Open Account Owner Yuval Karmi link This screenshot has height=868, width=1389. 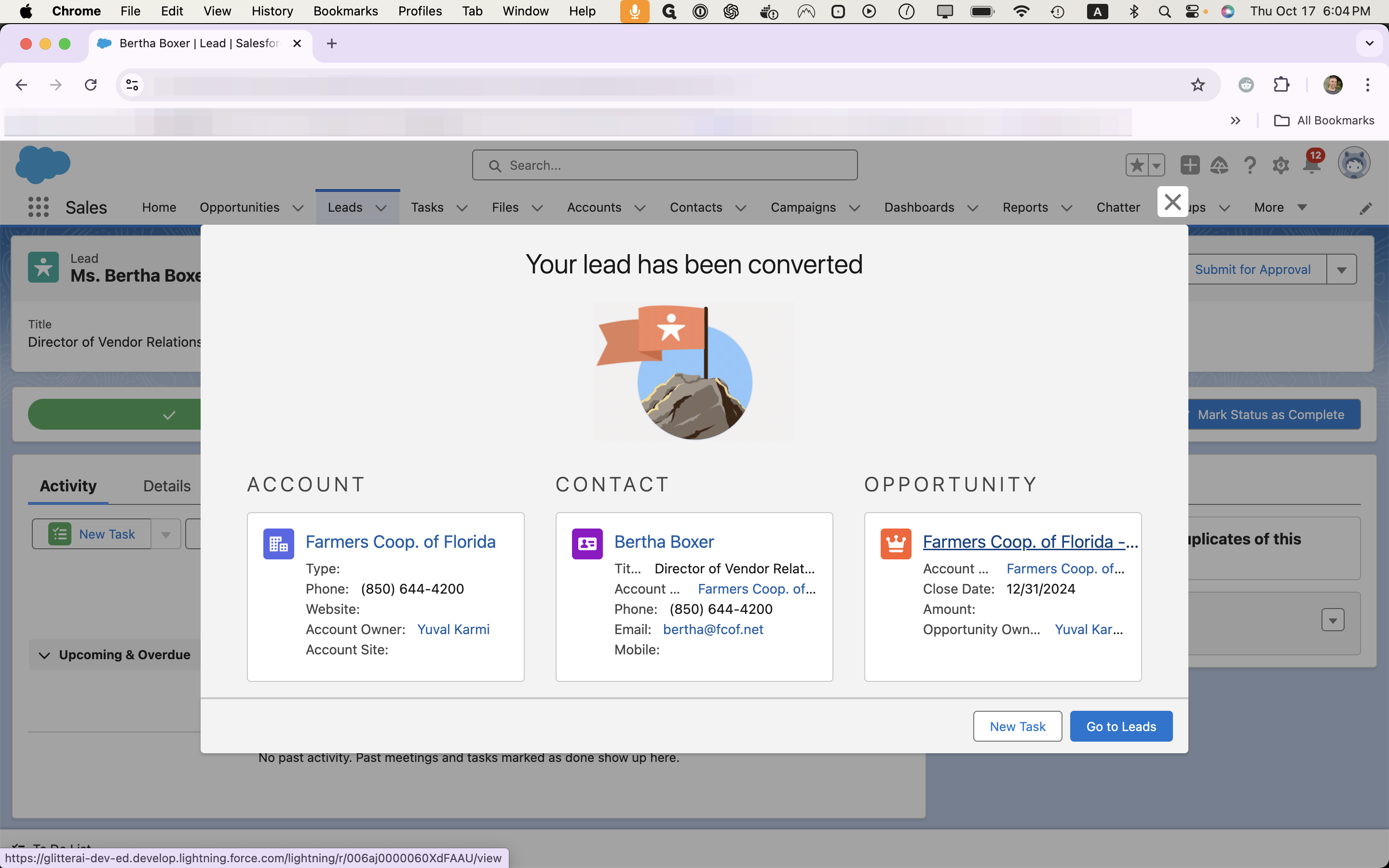pyautogui.click(x=453, y=629)
